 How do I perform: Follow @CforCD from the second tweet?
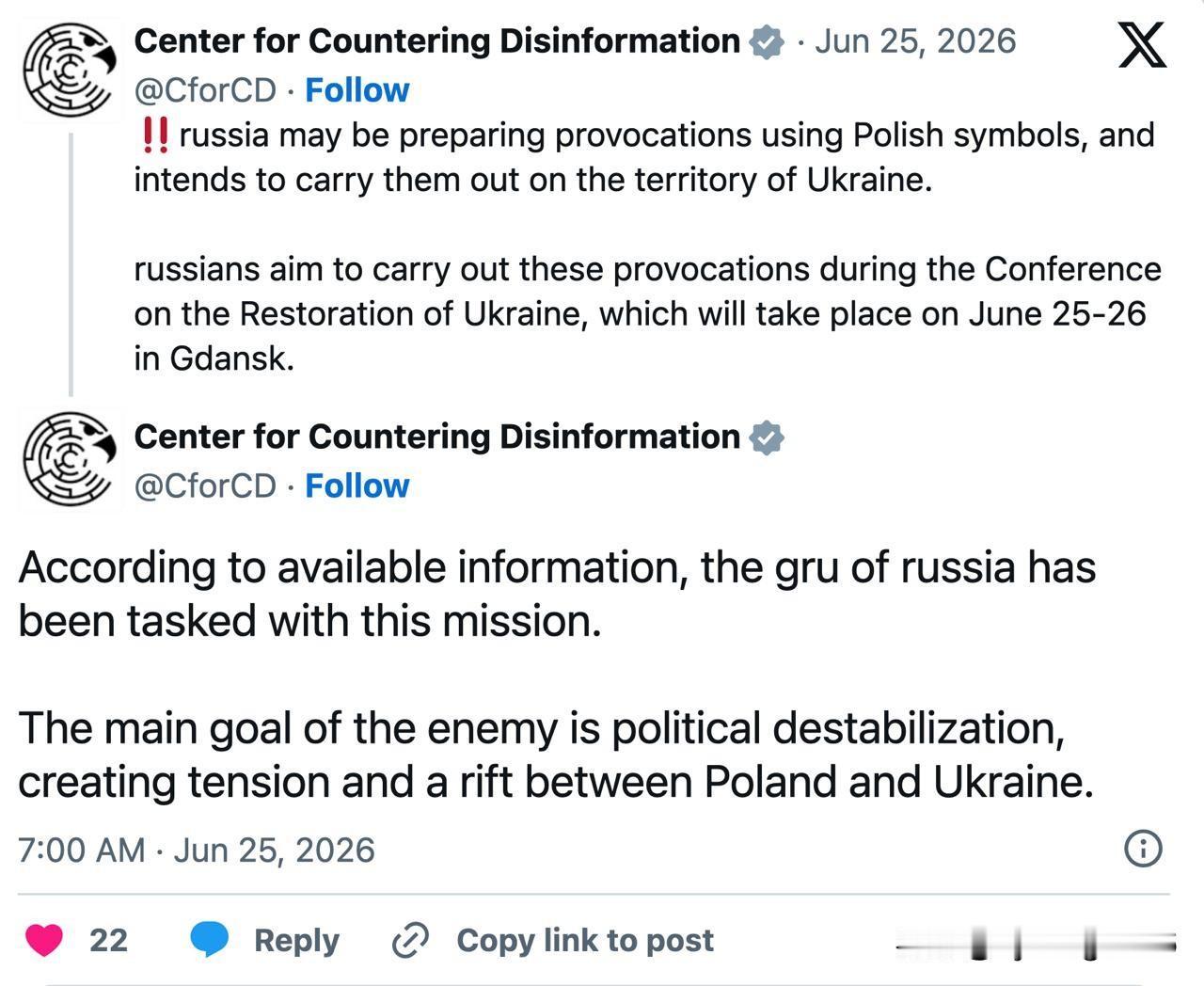point(357,485)
